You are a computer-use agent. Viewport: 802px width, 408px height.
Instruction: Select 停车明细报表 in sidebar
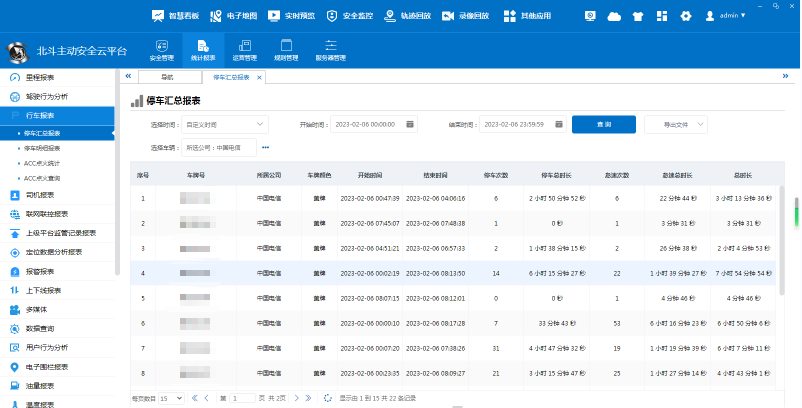tap(42, 147)
